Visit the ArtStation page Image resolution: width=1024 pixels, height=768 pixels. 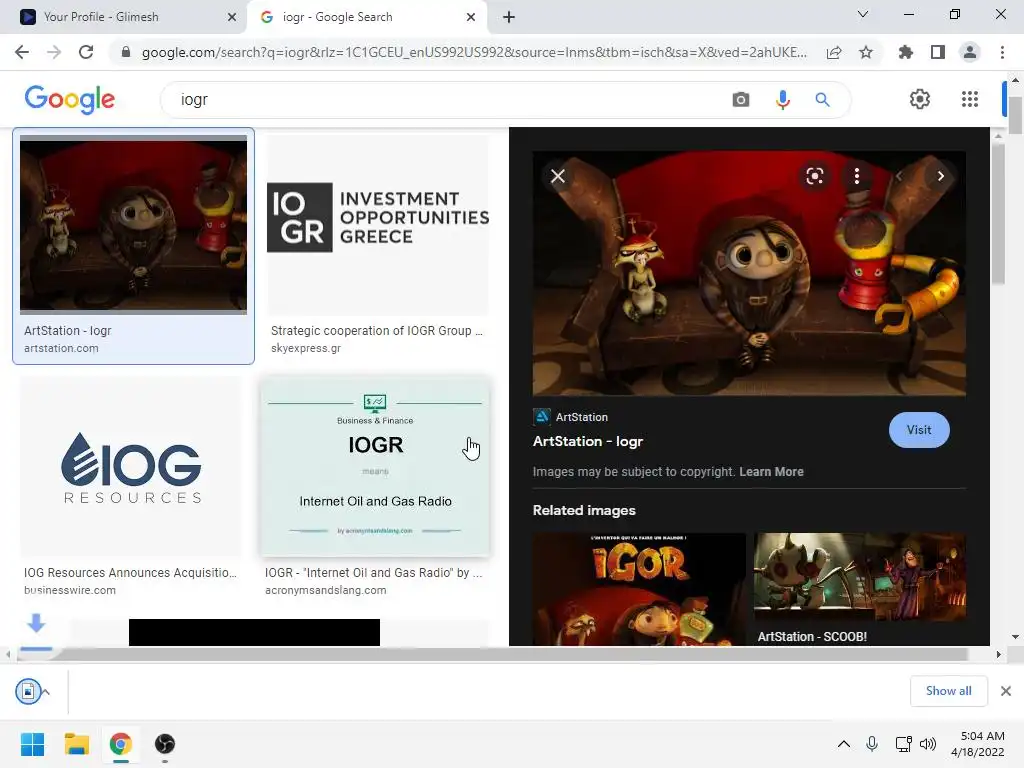(x=919, y=430)
